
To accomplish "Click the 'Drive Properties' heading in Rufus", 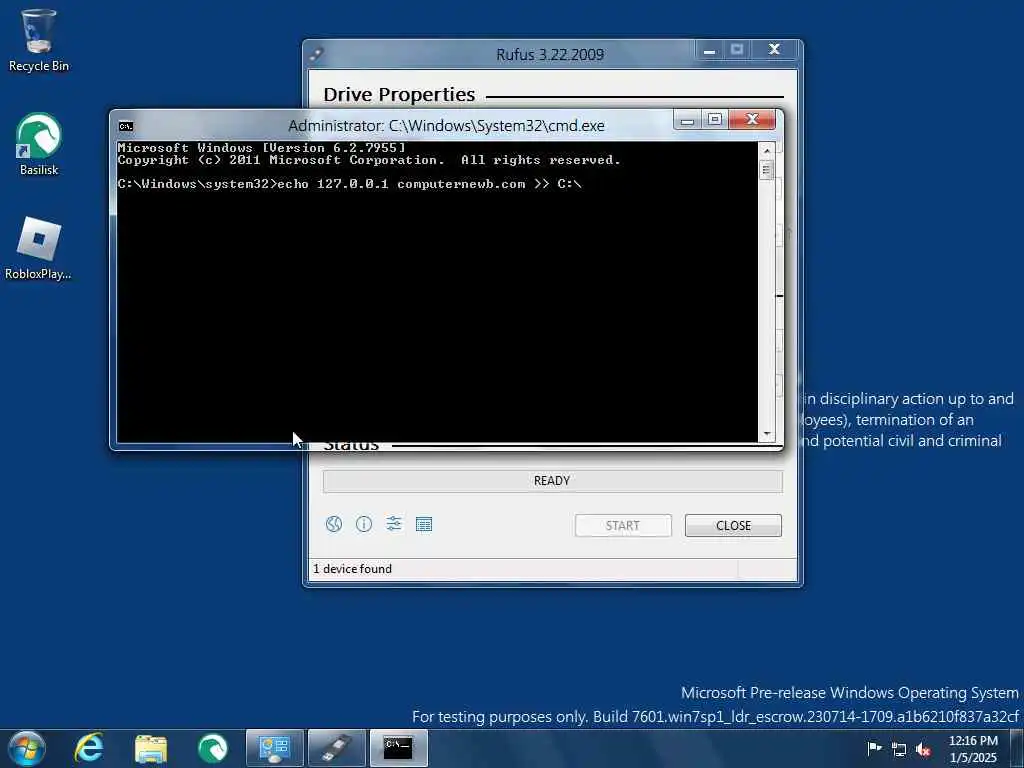I will pyautogui.click(x=399, y=95).
